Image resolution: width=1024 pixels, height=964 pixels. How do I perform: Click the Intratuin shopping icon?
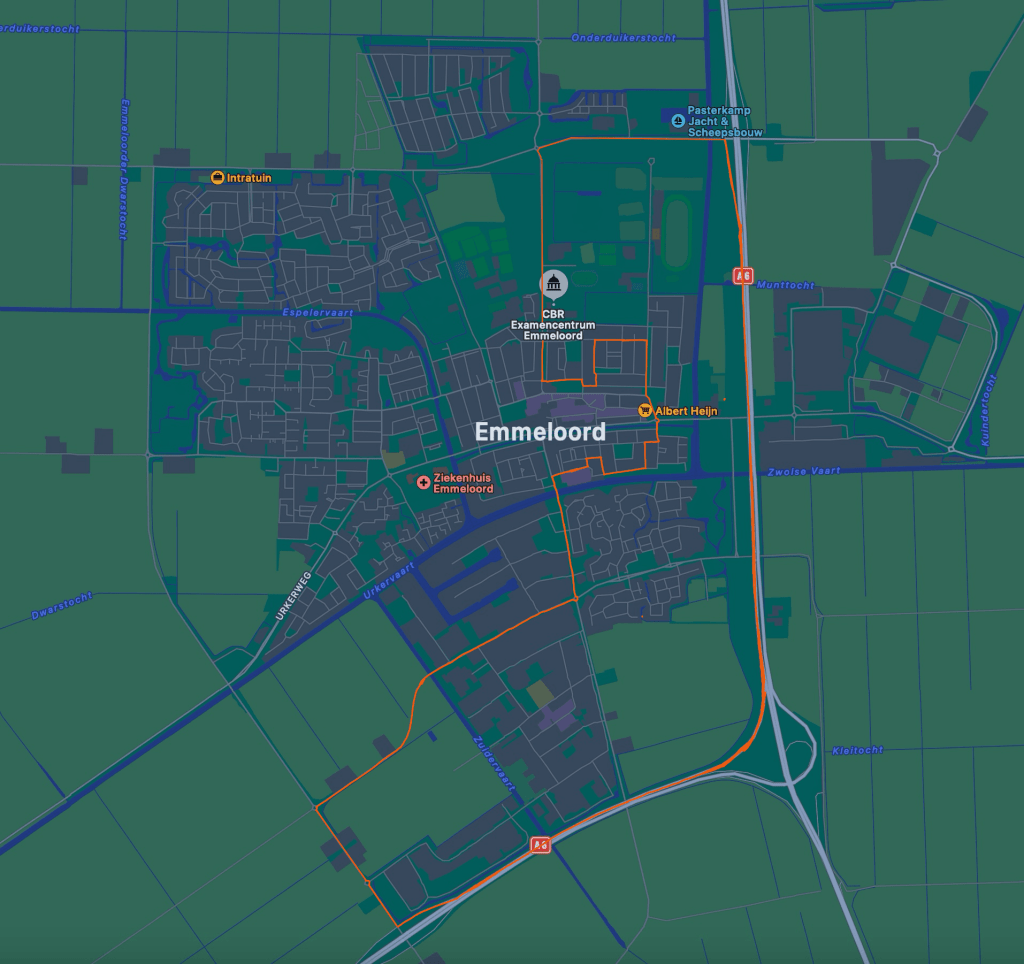[218, 178]
